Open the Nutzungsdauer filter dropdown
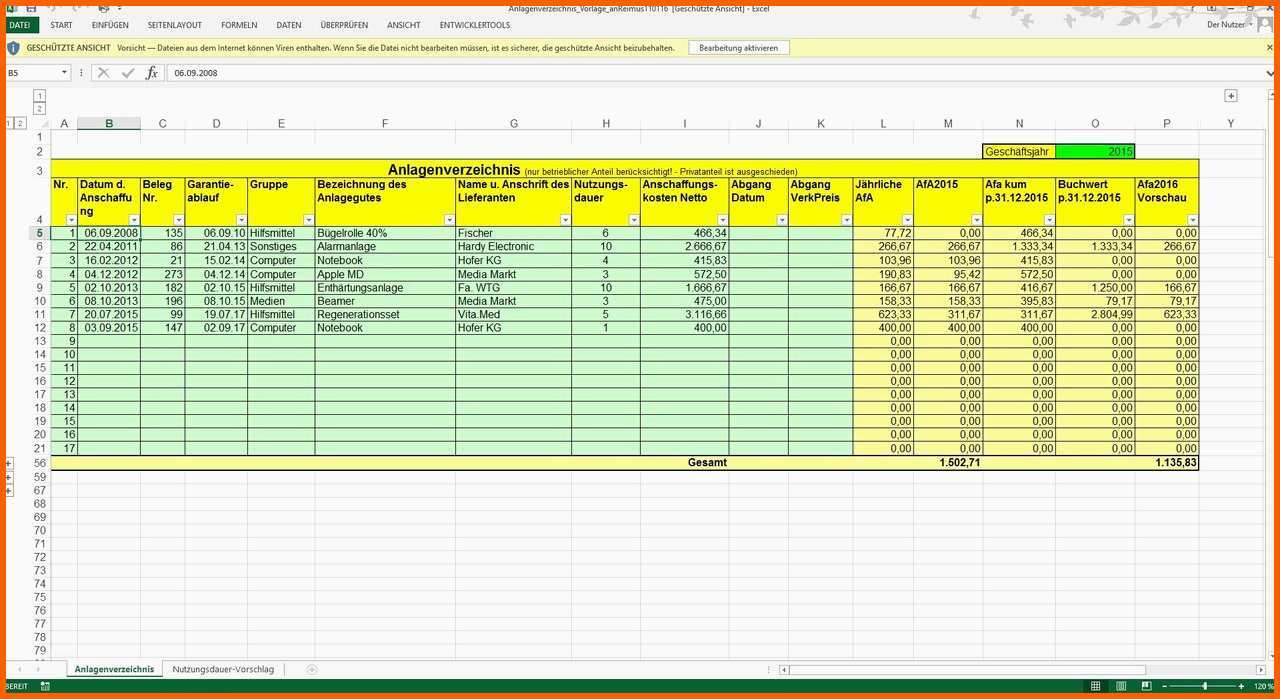Viewport: 1280px width, 699px height. 634,219
